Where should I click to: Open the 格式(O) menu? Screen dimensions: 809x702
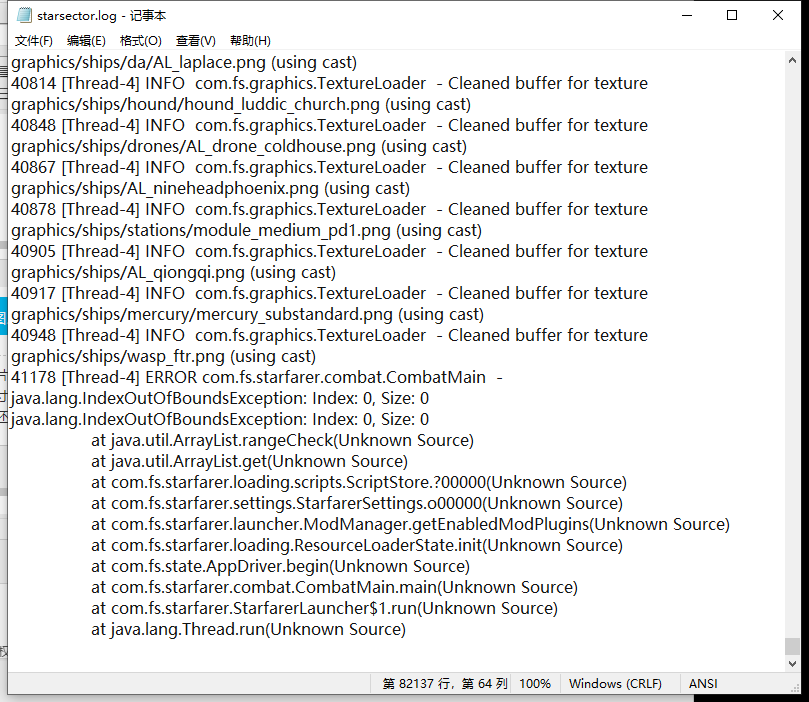pos(139,40)
